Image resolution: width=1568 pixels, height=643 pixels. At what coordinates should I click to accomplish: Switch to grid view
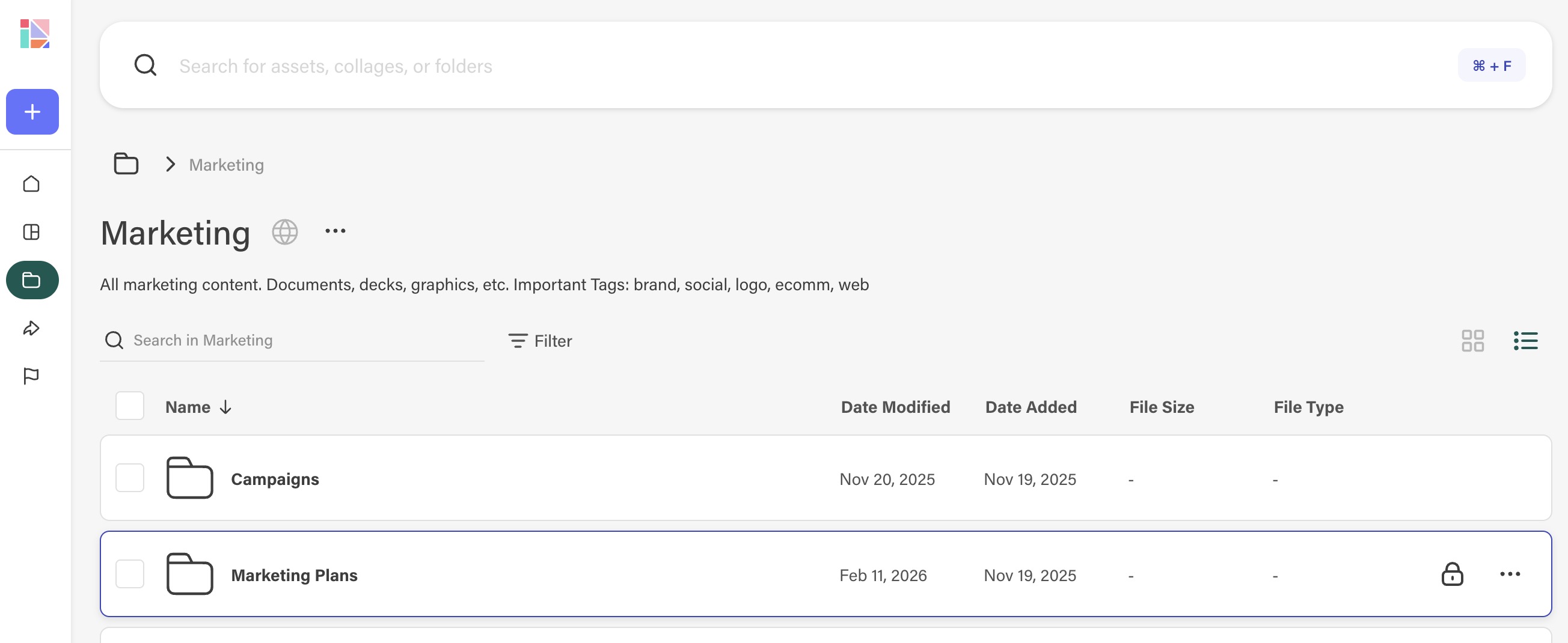point(1472,341)
